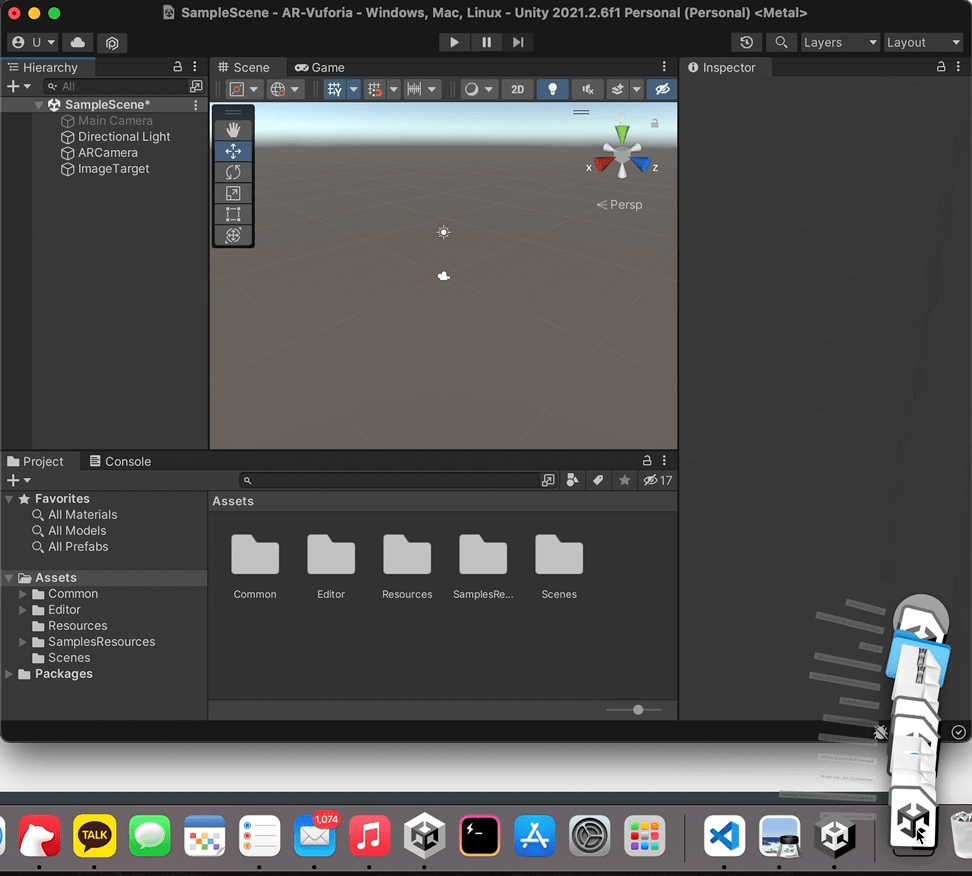Click the scene orientation gizmo cube
Image resolution: width=972 pixels, height=876 pixels.
tap(622, 153)
